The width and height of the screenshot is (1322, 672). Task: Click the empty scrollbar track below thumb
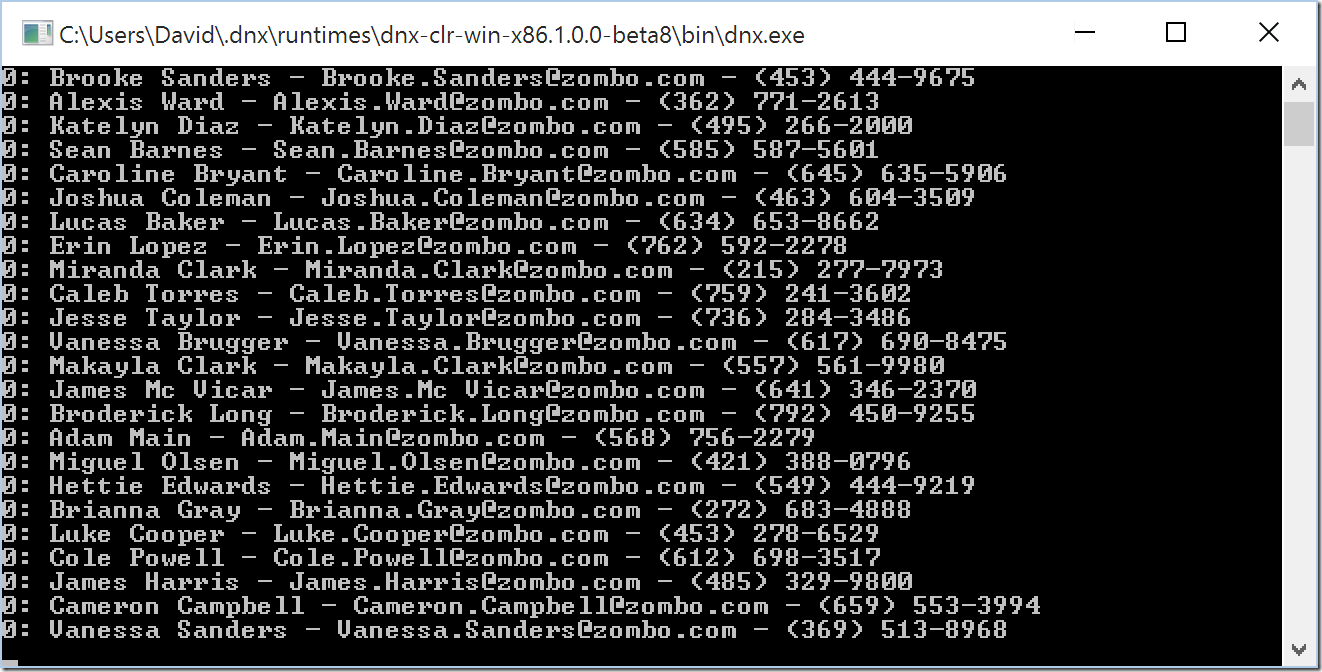[1299, 390]
